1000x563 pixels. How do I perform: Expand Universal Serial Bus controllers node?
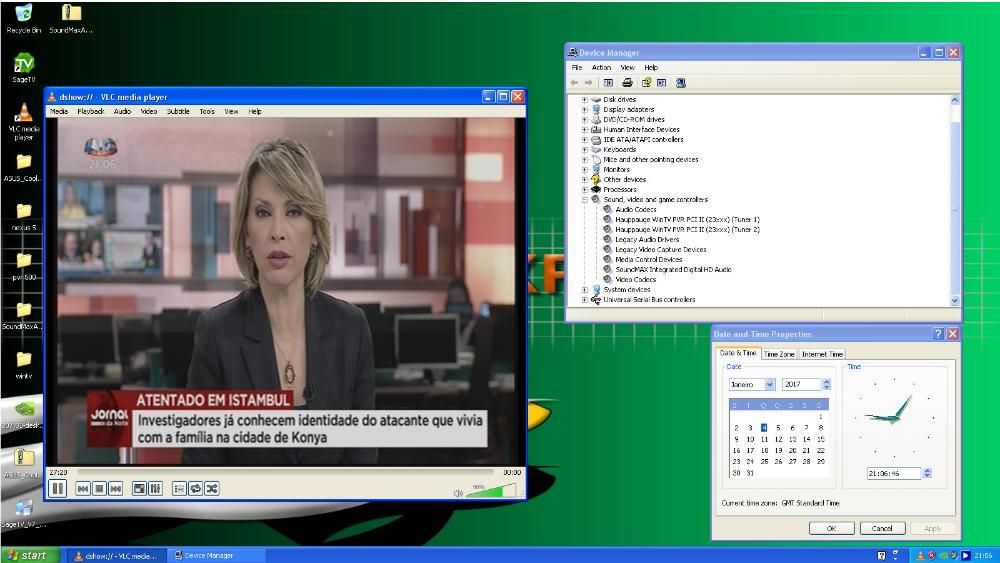[x=585, y=300]
